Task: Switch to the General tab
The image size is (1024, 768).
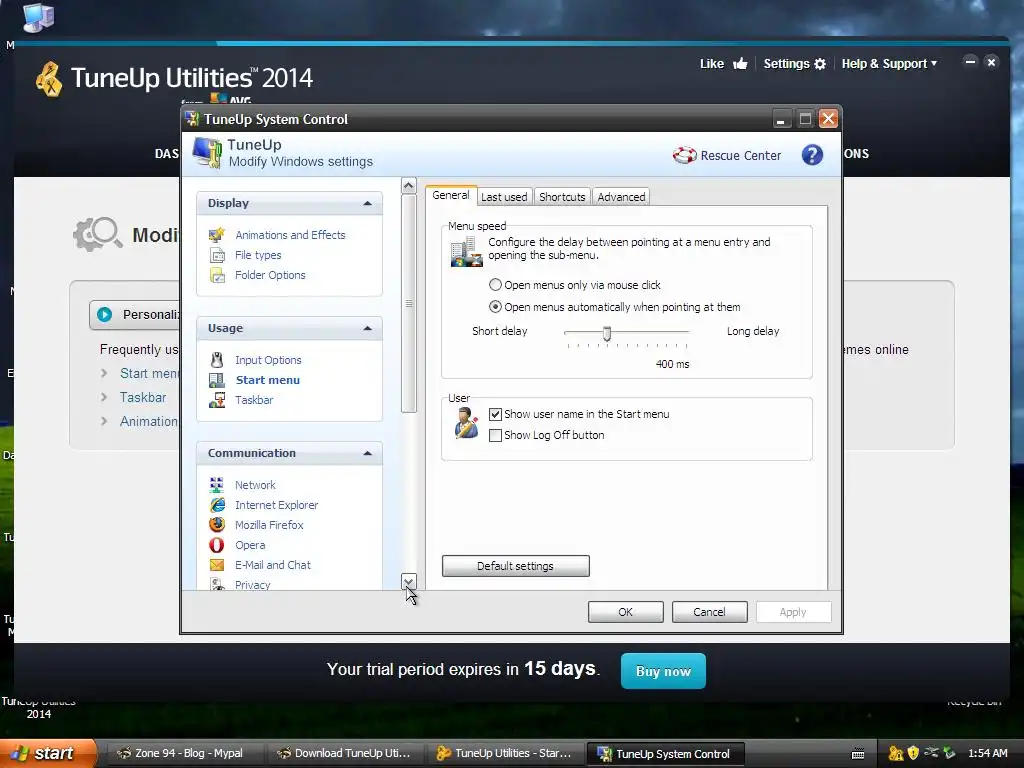Action: coord(451,195)
